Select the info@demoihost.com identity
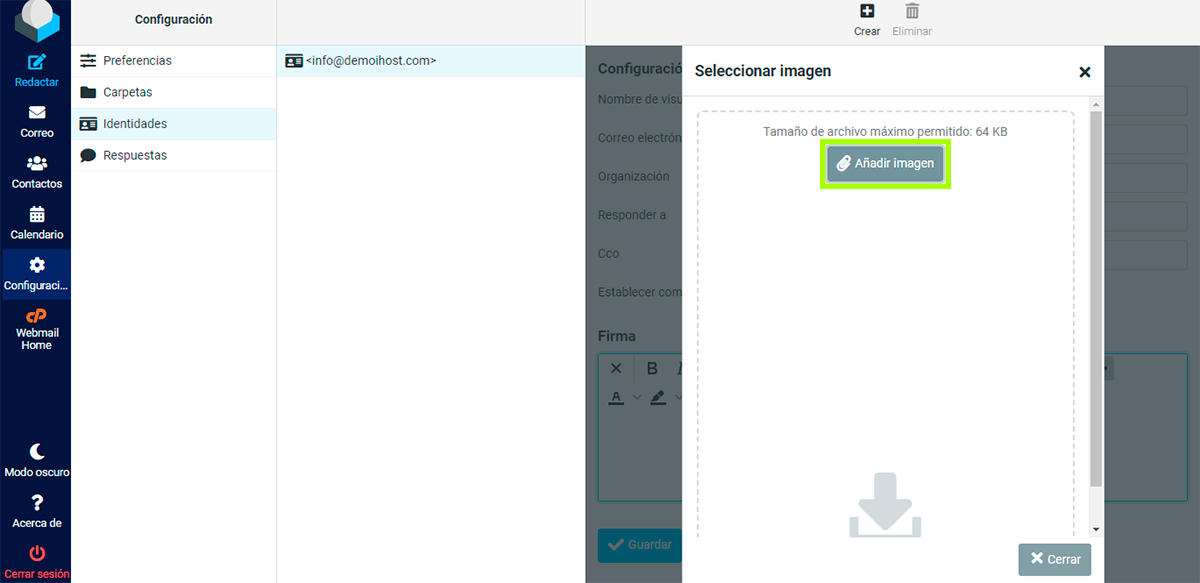This screenshot has height=583, width=1200. pos(370,61)
